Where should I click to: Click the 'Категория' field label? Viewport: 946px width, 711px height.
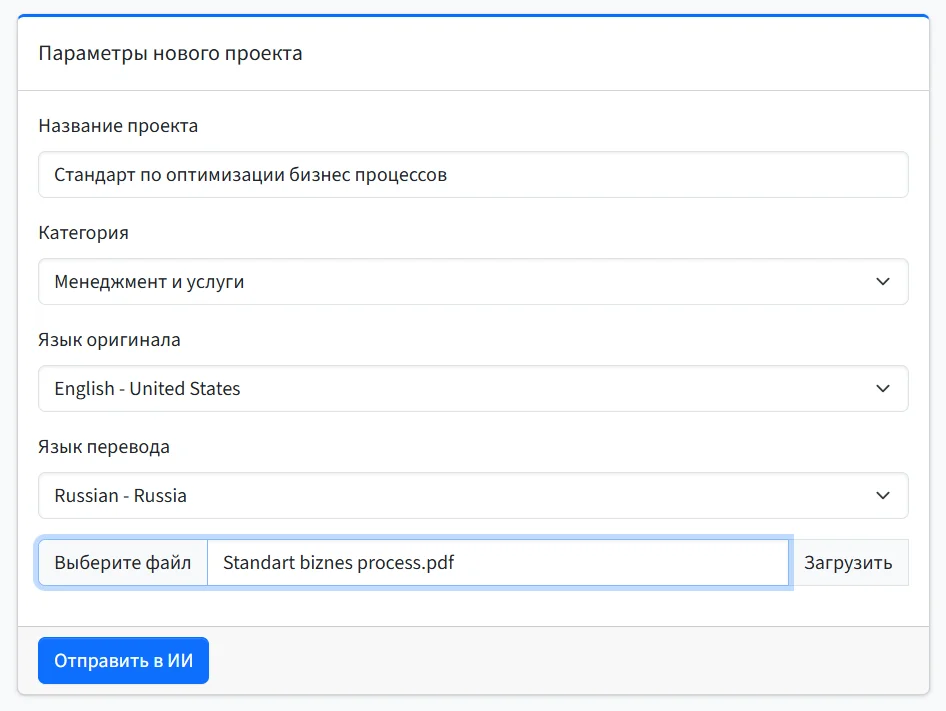(83, 233)
